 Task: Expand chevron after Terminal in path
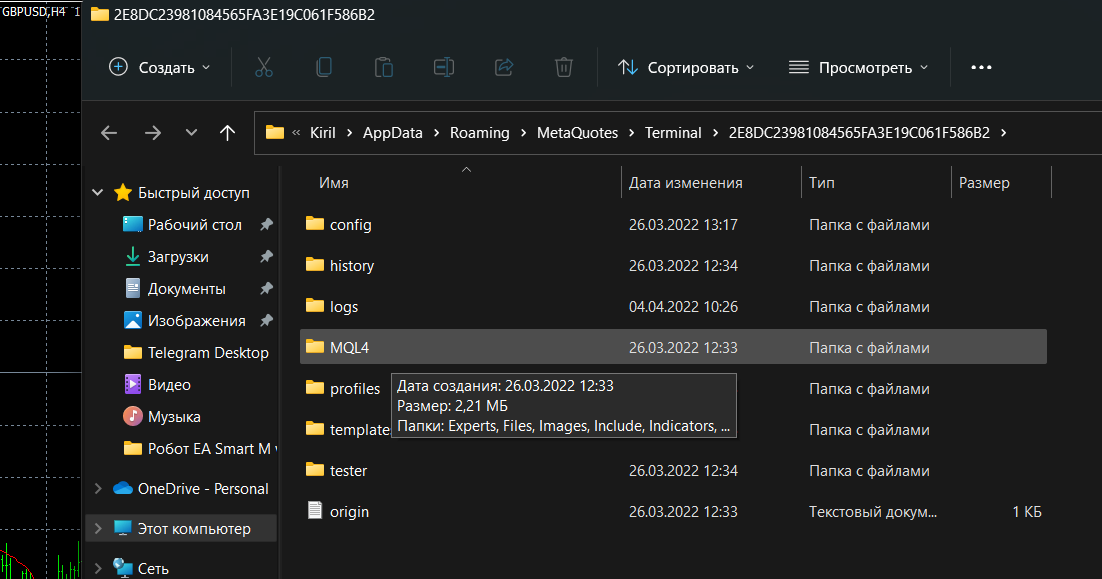715,133
